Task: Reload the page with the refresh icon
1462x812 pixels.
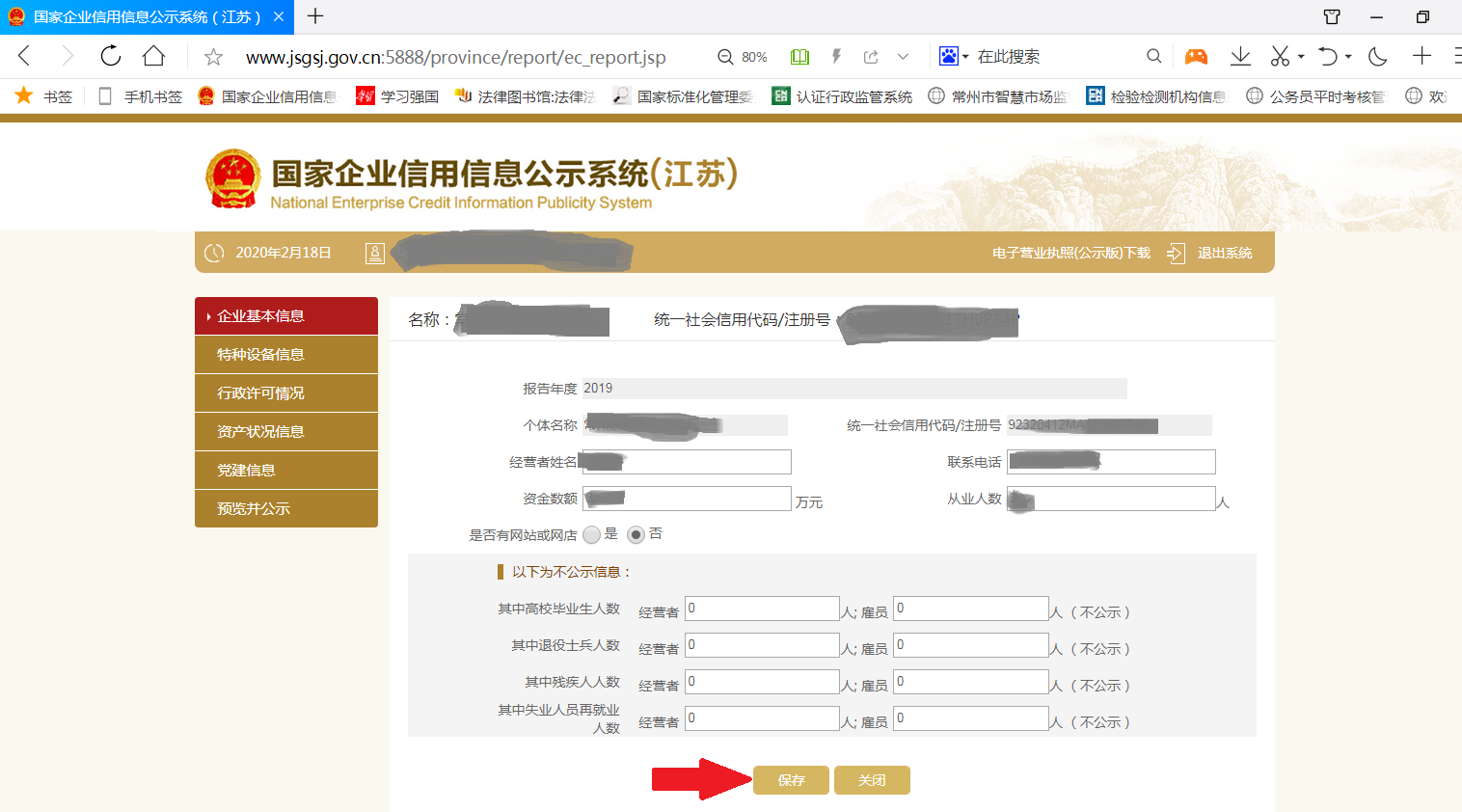Action: [110, 56]
